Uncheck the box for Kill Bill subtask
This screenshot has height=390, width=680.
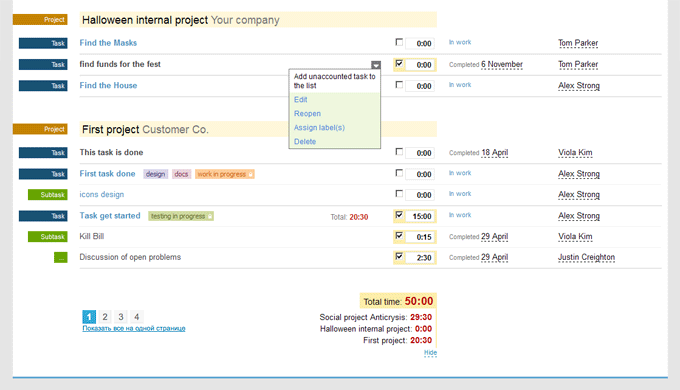coord(399,236)
